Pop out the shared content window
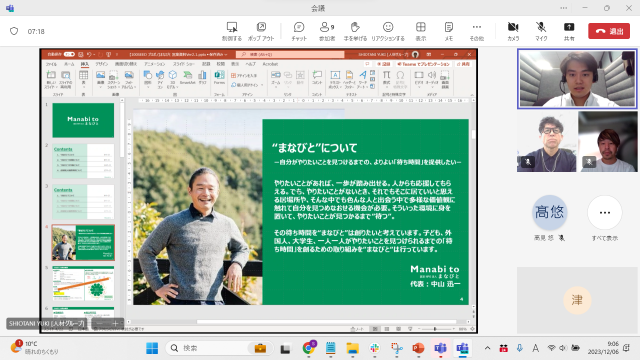This screenshot has height=360, width=640. (261, 31)
